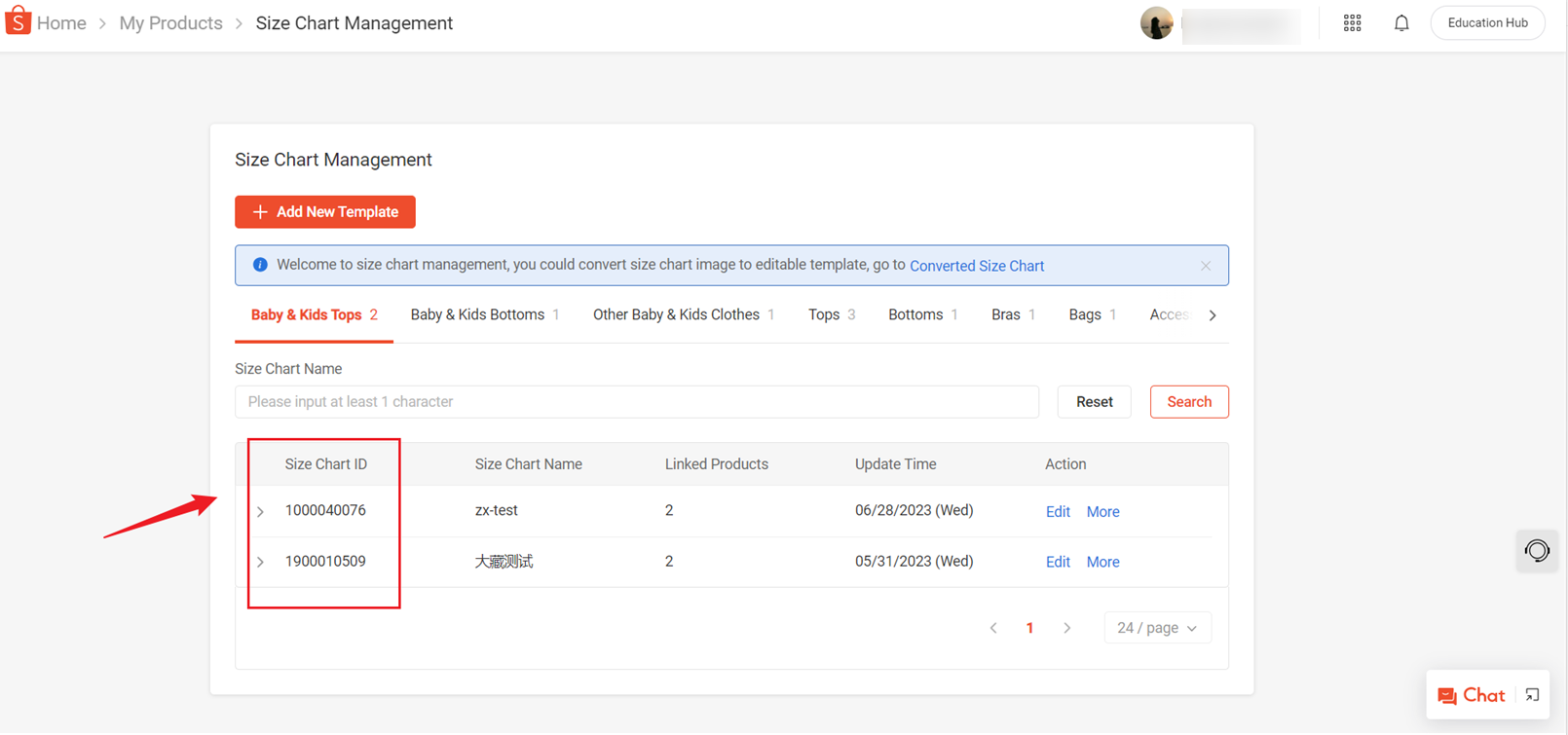Open the apps grid menu icon
The width and height of the screenshot is (1568, 735).
coord(1352,23)
